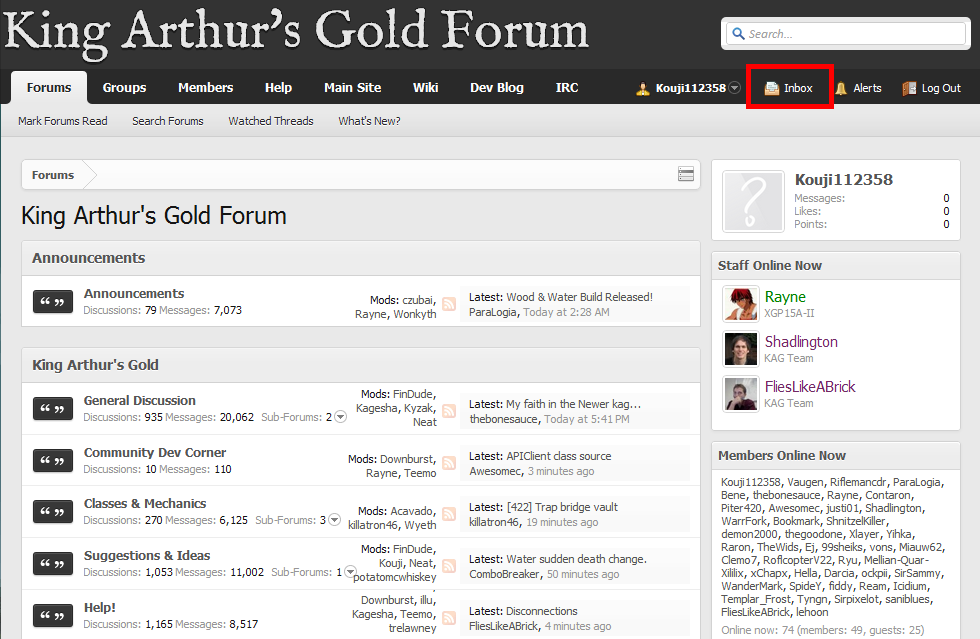Click the sitemap icon right of breadcrumb

coord(686,175)
